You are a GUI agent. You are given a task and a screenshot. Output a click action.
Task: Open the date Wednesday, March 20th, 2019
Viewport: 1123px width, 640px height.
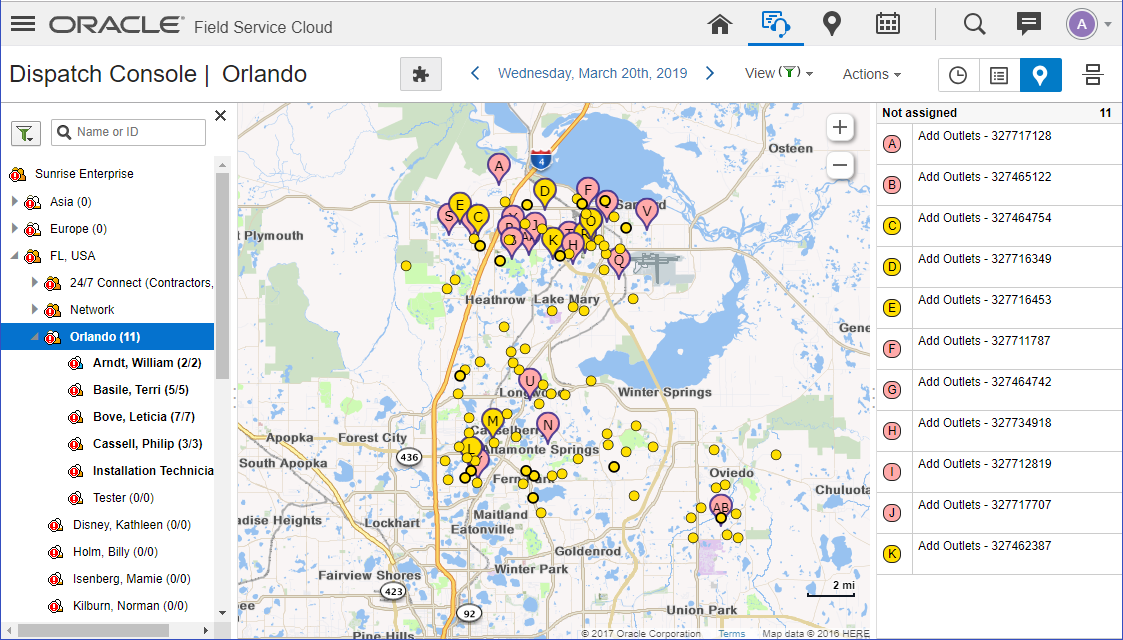(x=592, y=73)
